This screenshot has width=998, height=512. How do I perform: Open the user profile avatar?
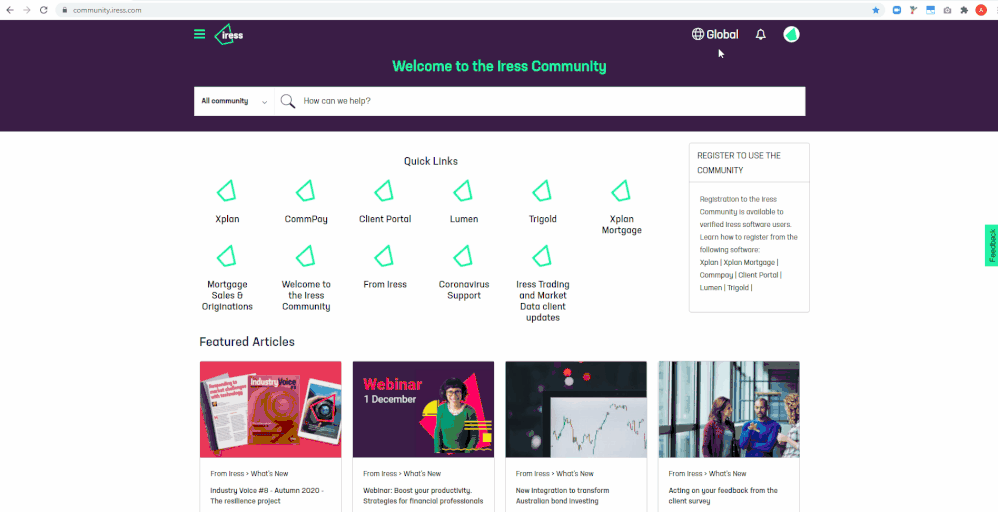point(791,35)
